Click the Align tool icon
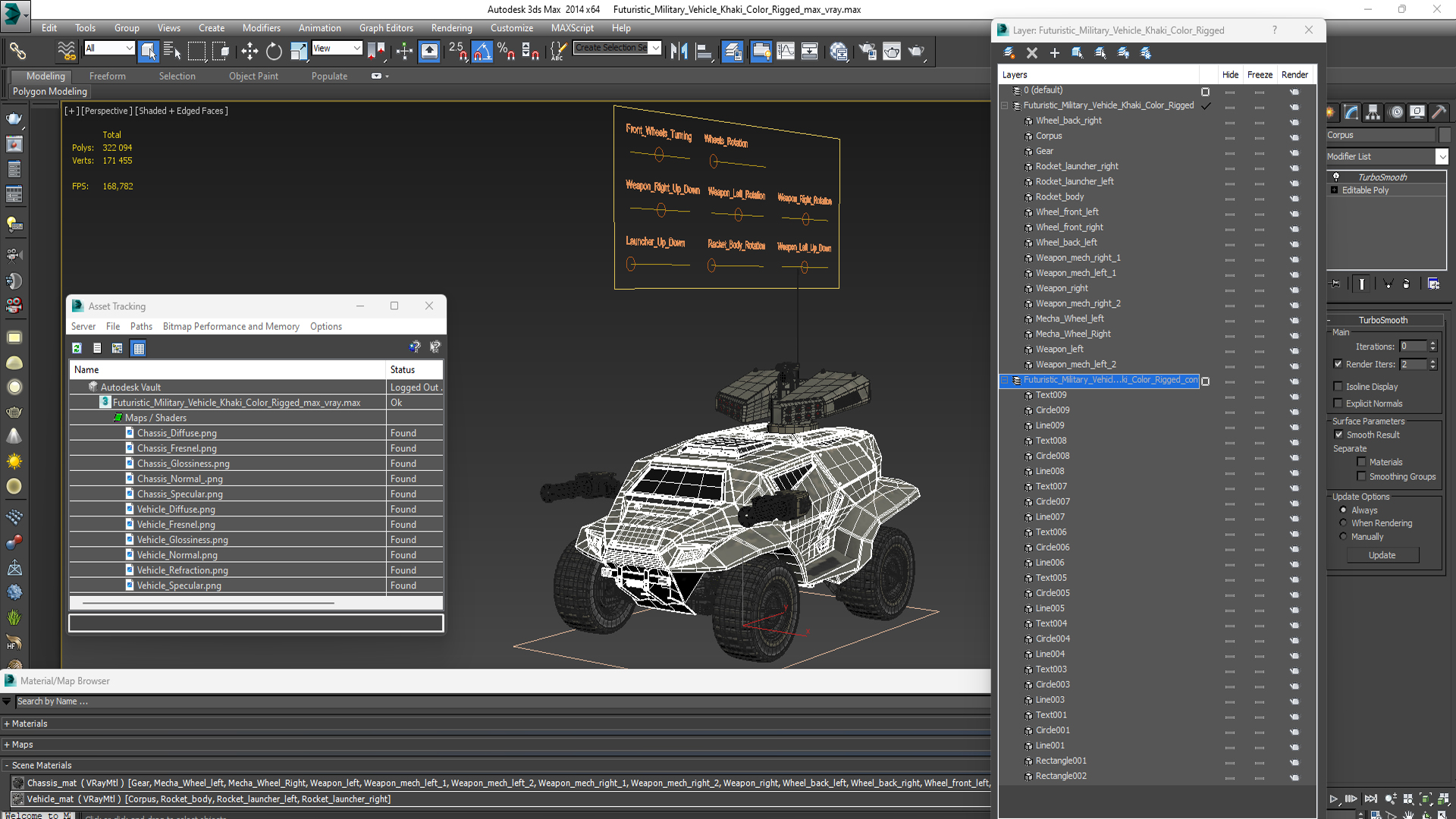 point(704,51)
